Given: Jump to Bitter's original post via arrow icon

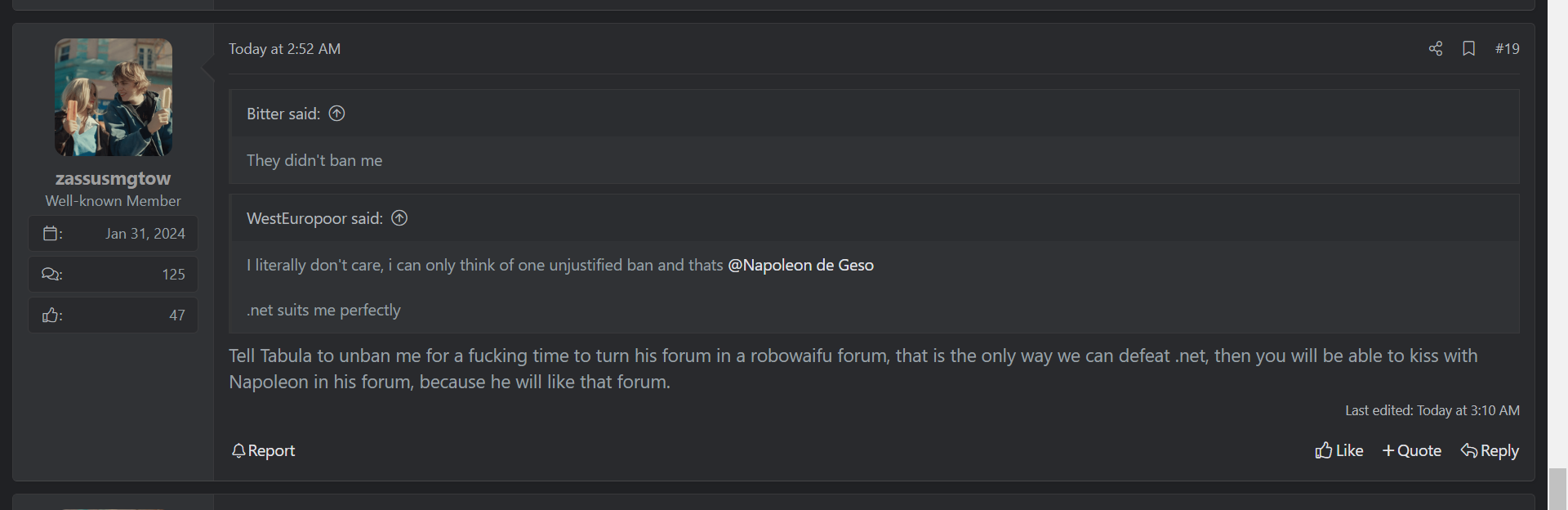Looking at the screenshot, I should click(336, 114).
